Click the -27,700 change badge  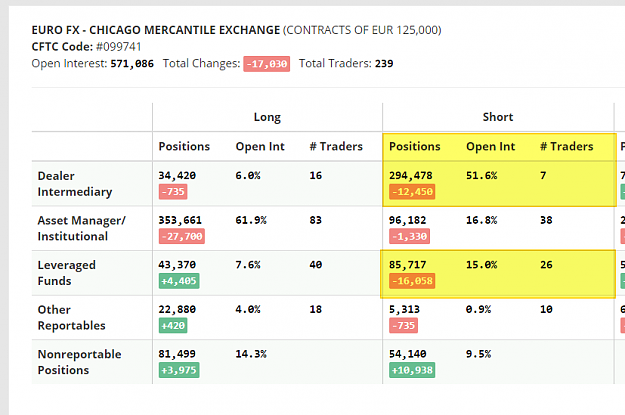point(182,236)
